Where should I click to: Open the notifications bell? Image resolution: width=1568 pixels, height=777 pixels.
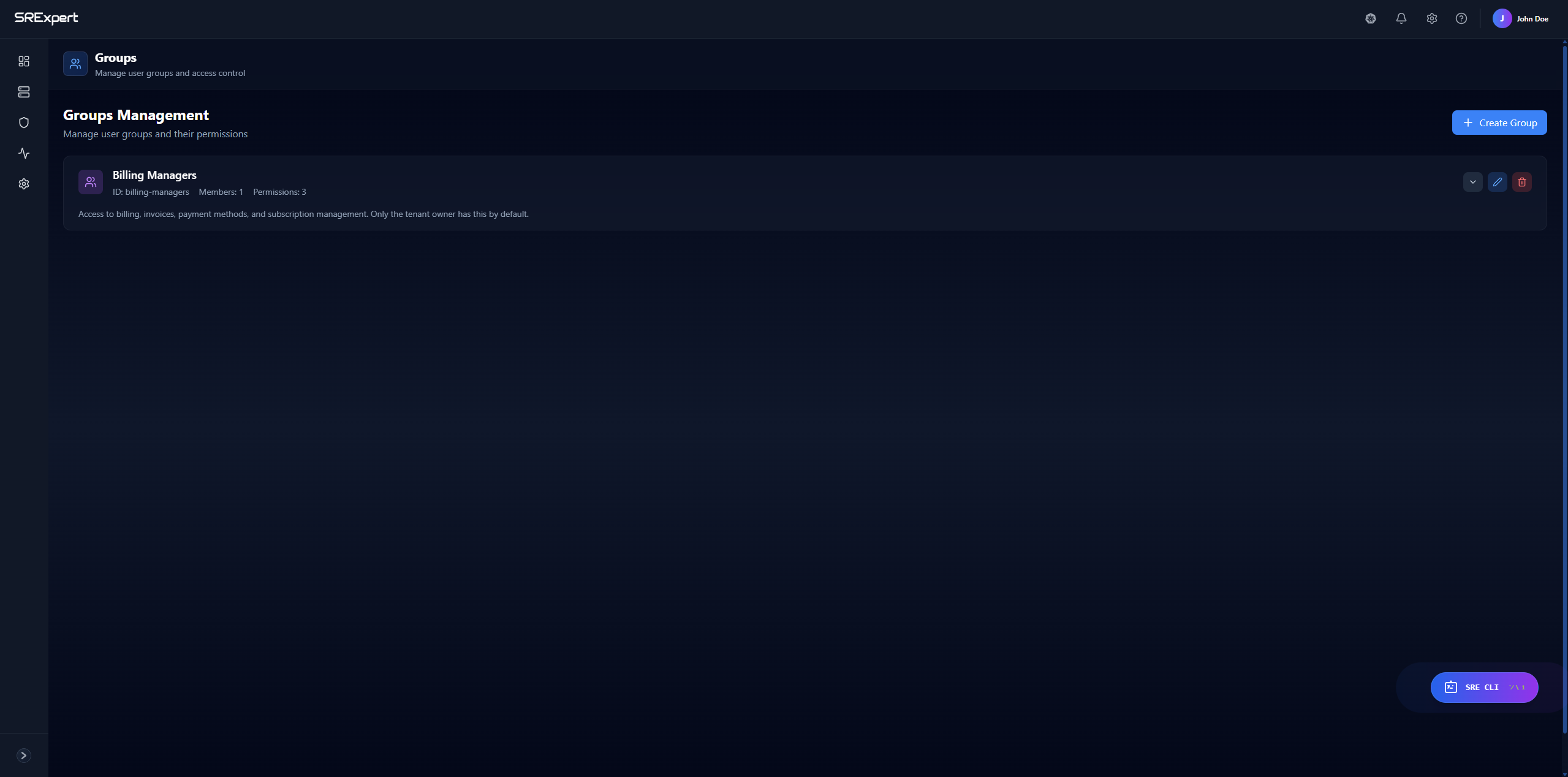point(1401,18)
